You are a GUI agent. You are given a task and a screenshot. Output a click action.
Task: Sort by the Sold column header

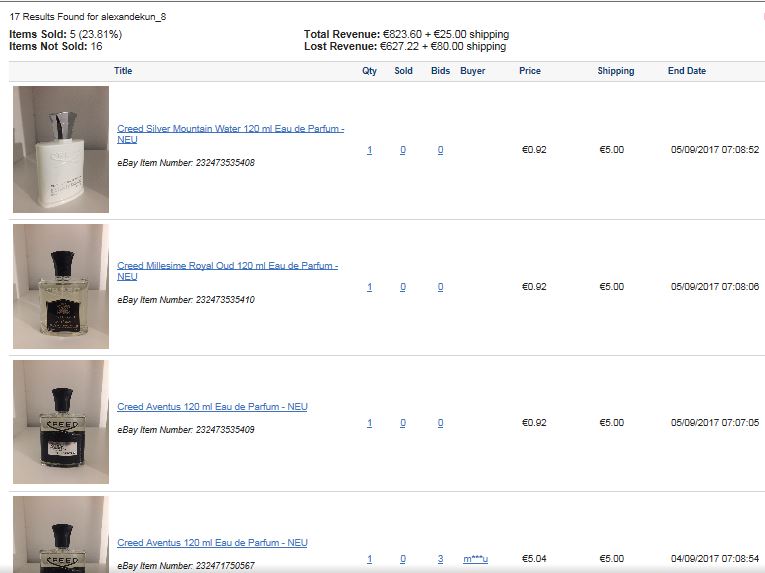(403, 71)
